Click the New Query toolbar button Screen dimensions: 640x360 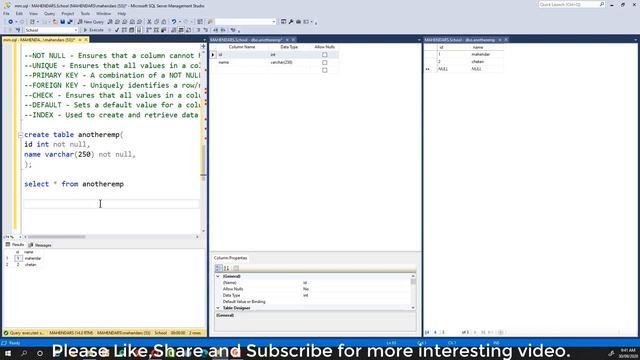[x=91, y=22]
